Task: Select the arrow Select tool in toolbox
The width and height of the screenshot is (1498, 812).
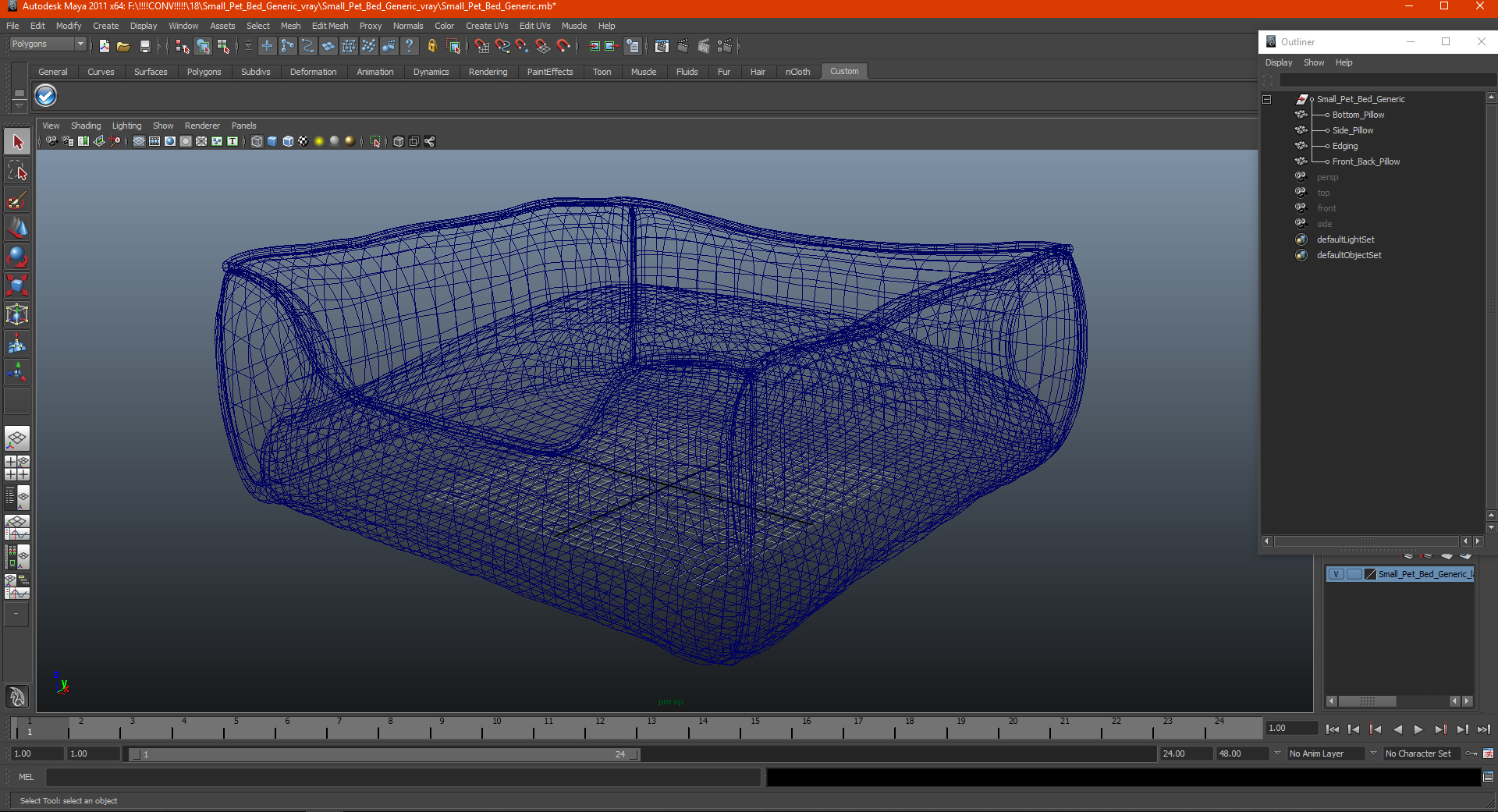Action: (17, 142)
